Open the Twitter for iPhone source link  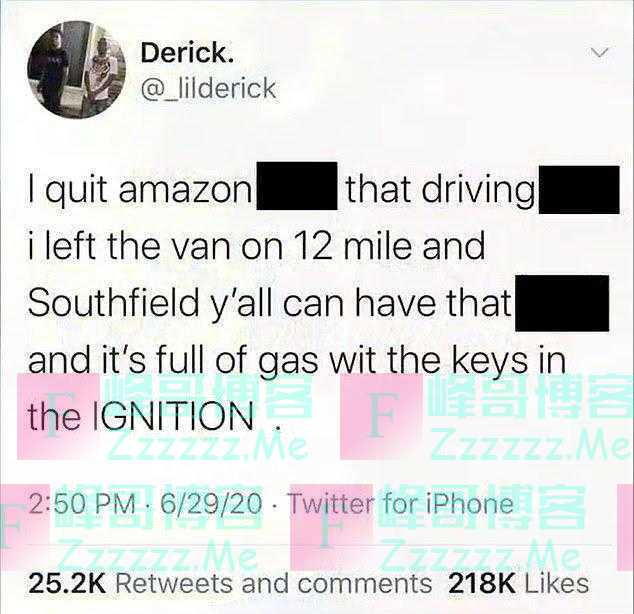(400, 504)
